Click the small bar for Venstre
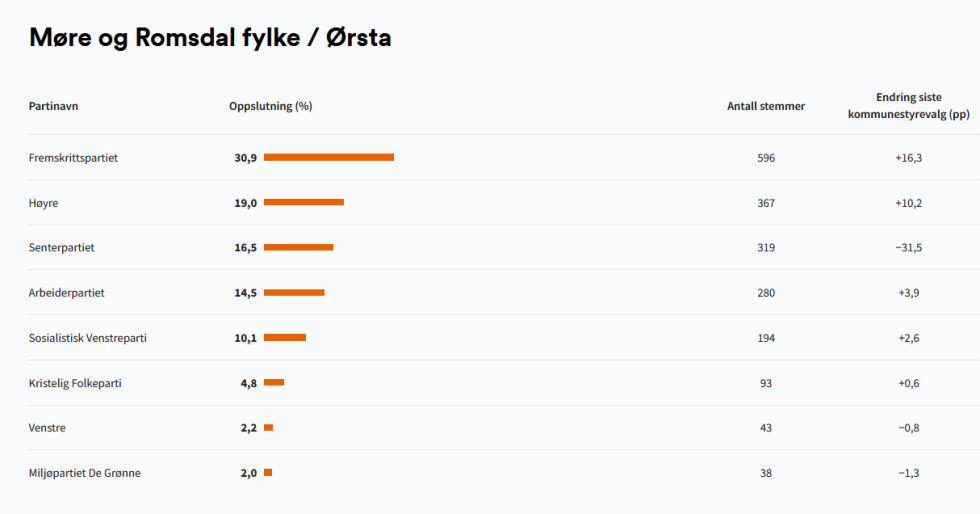980x514 pixels. [x=269, y=428]
